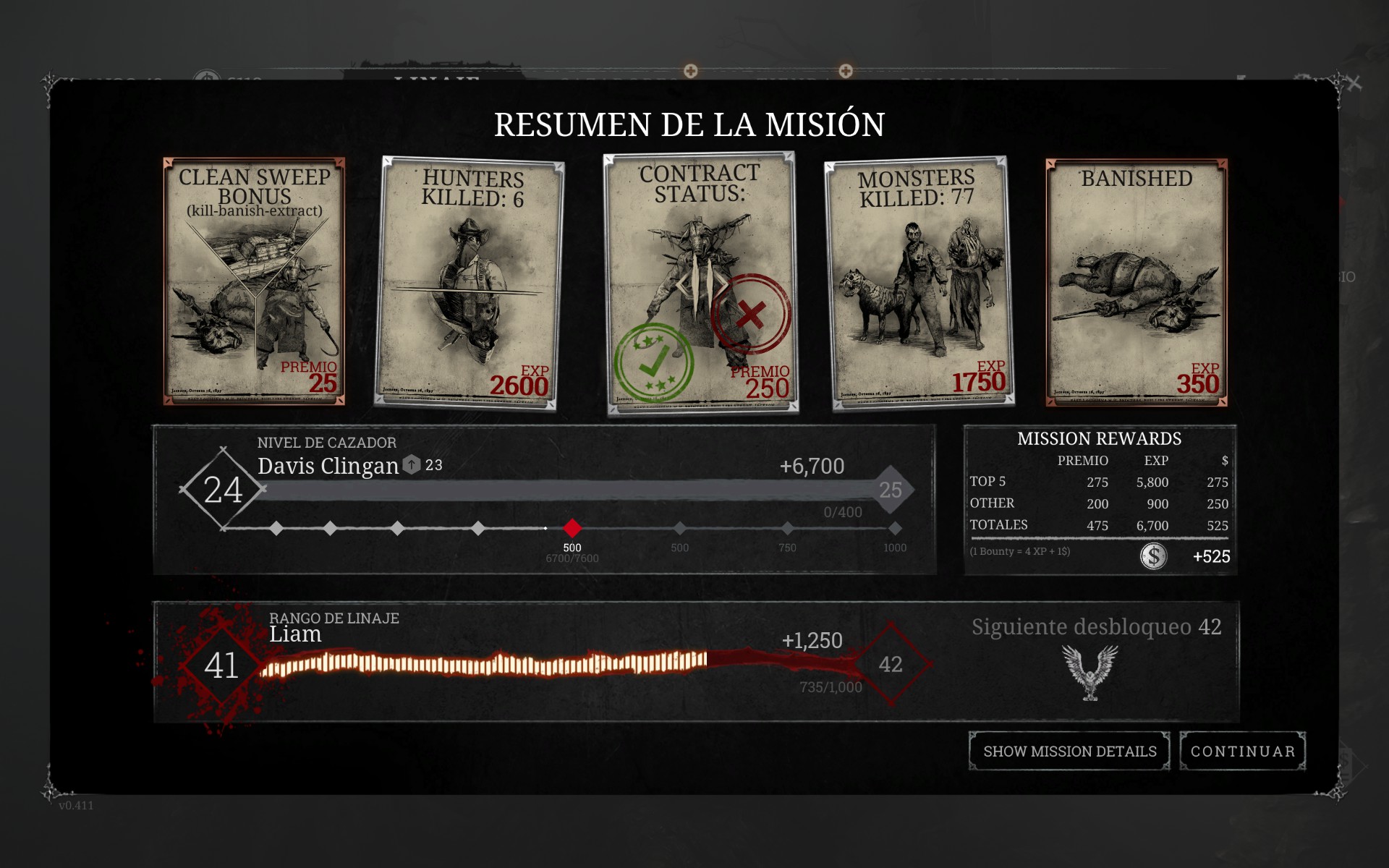This screenshot has height=868, width=1389.
Task: Click the silver dollar coin icon
Action: point(1153,556)
